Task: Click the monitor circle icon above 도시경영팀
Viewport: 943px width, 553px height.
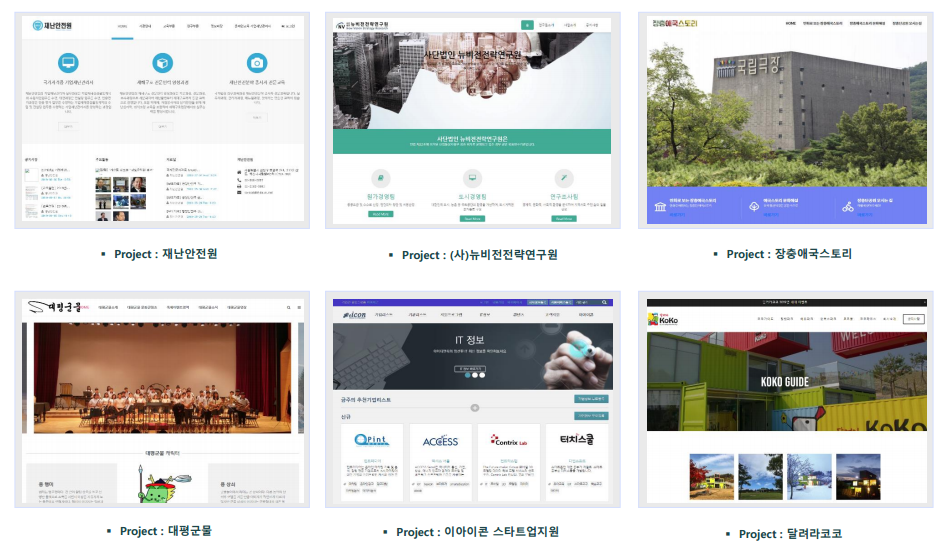Action: pyautogui.click(x=472, y=178)
